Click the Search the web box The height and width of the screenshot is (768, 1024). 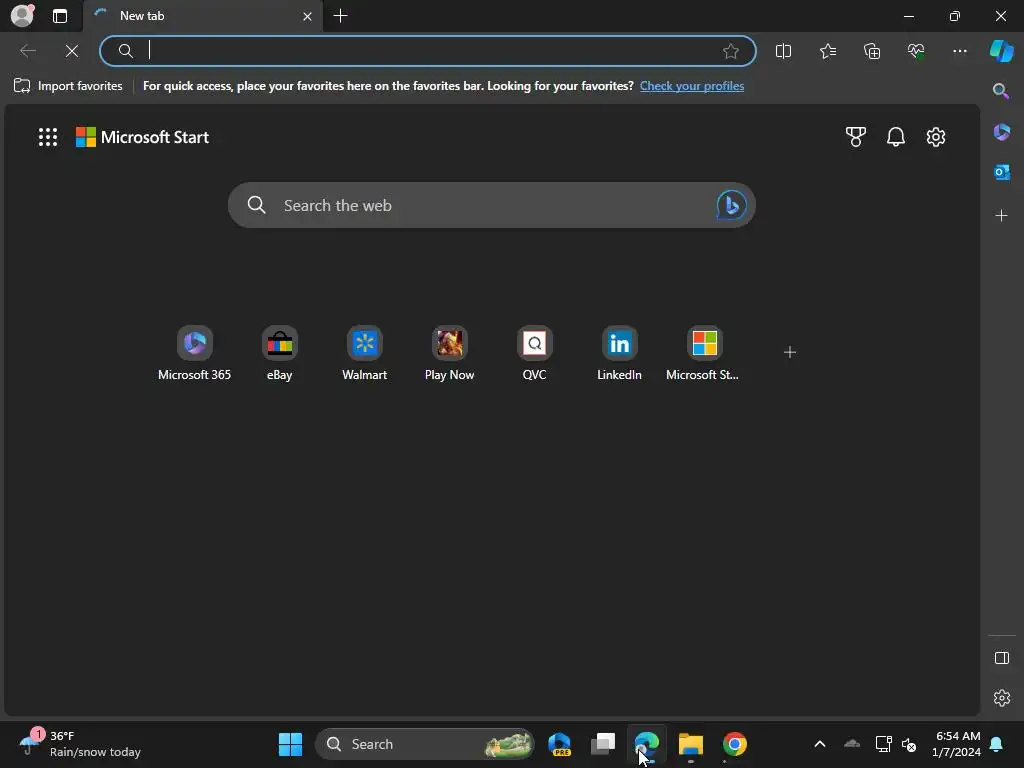491,205
